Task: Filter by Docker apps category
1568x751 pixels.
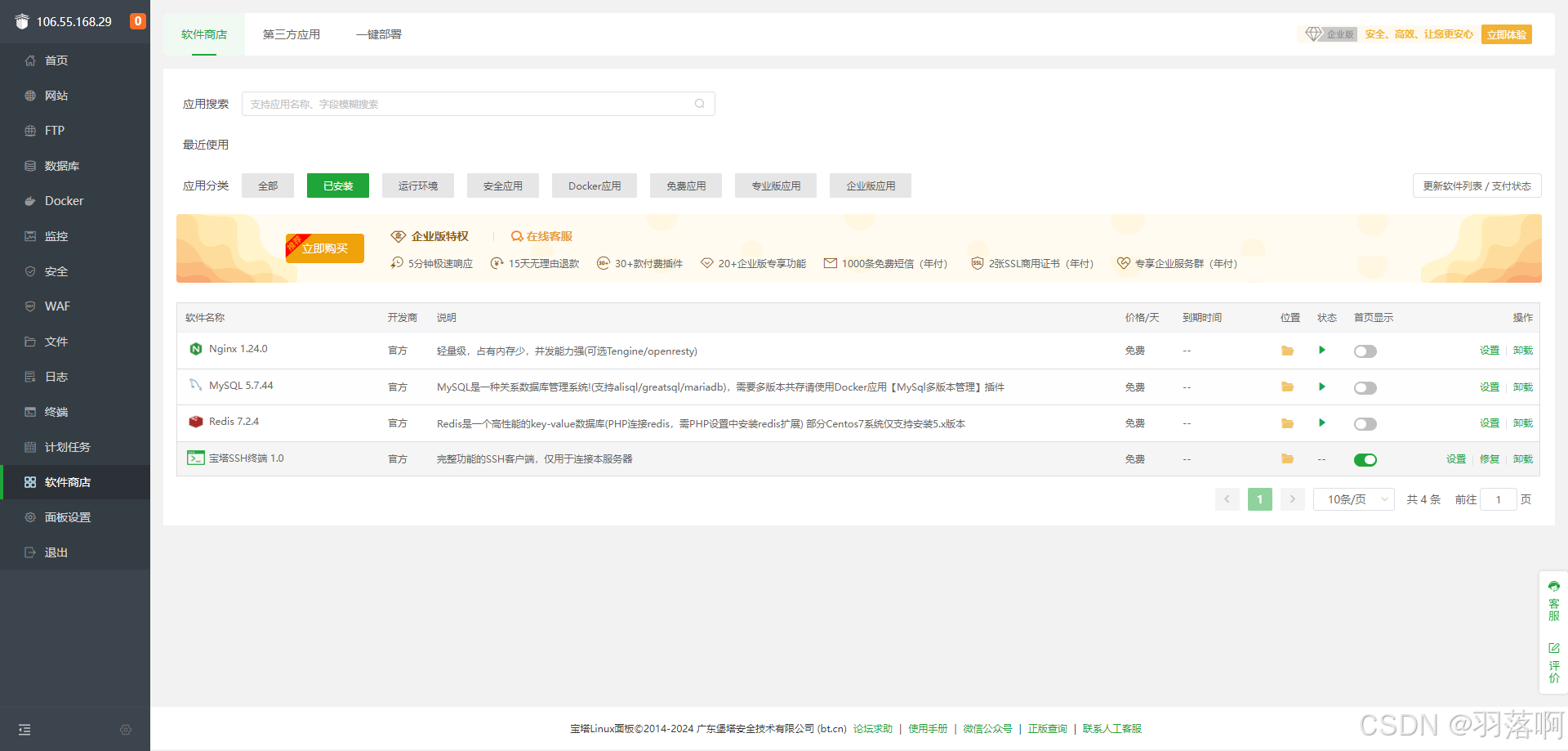Action: pos(594,186)
